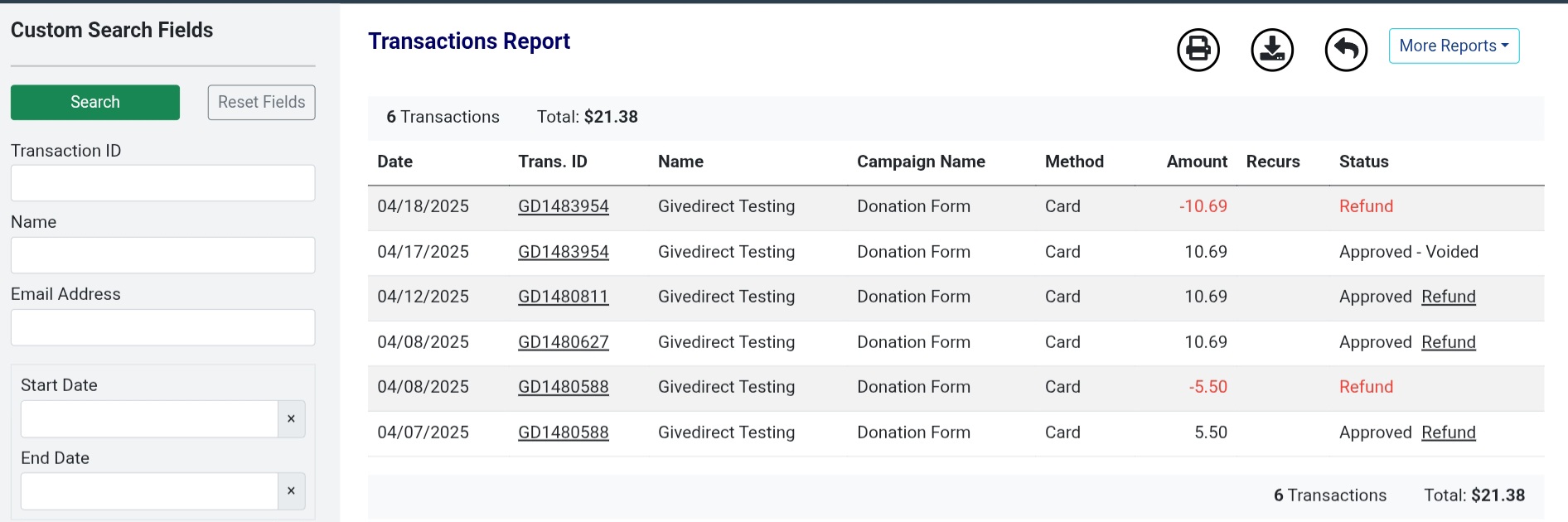
Task: Open the Start Date picker field
Action: click(x=149, y=419)
